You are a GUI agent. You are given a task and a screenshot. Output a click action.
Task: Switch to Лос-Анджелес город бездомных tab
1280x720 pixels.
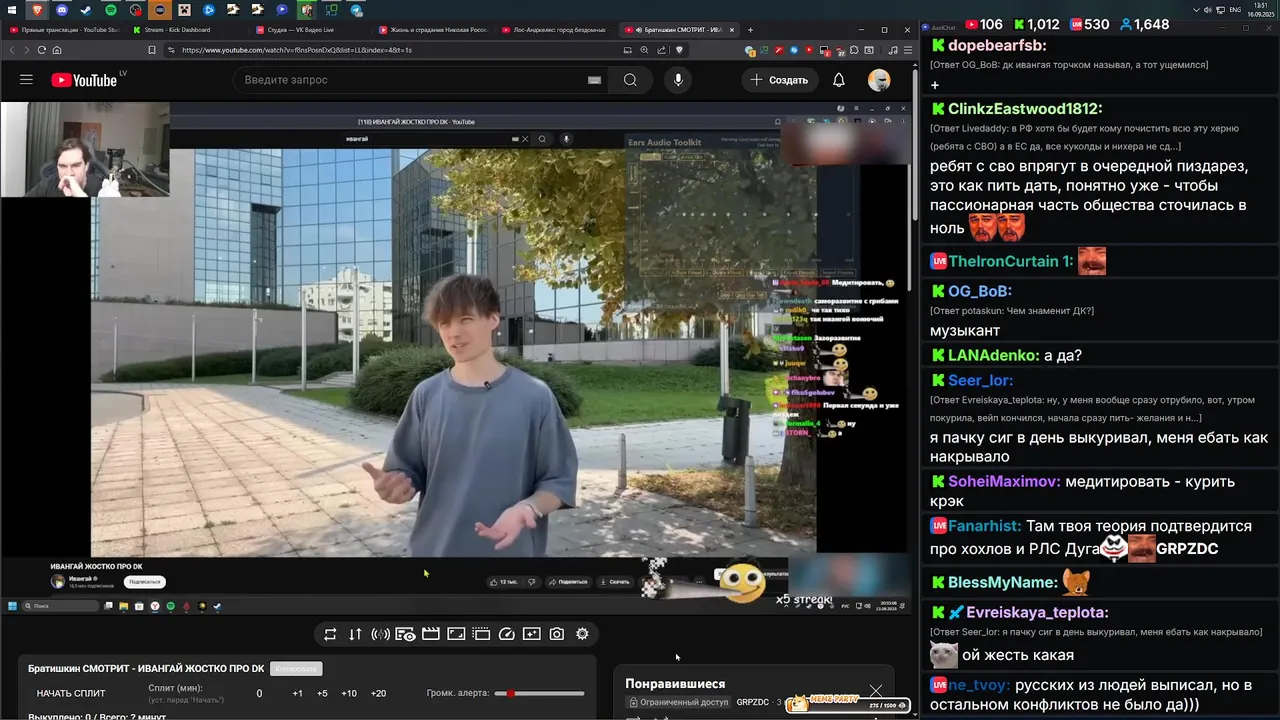pos(557,30)
